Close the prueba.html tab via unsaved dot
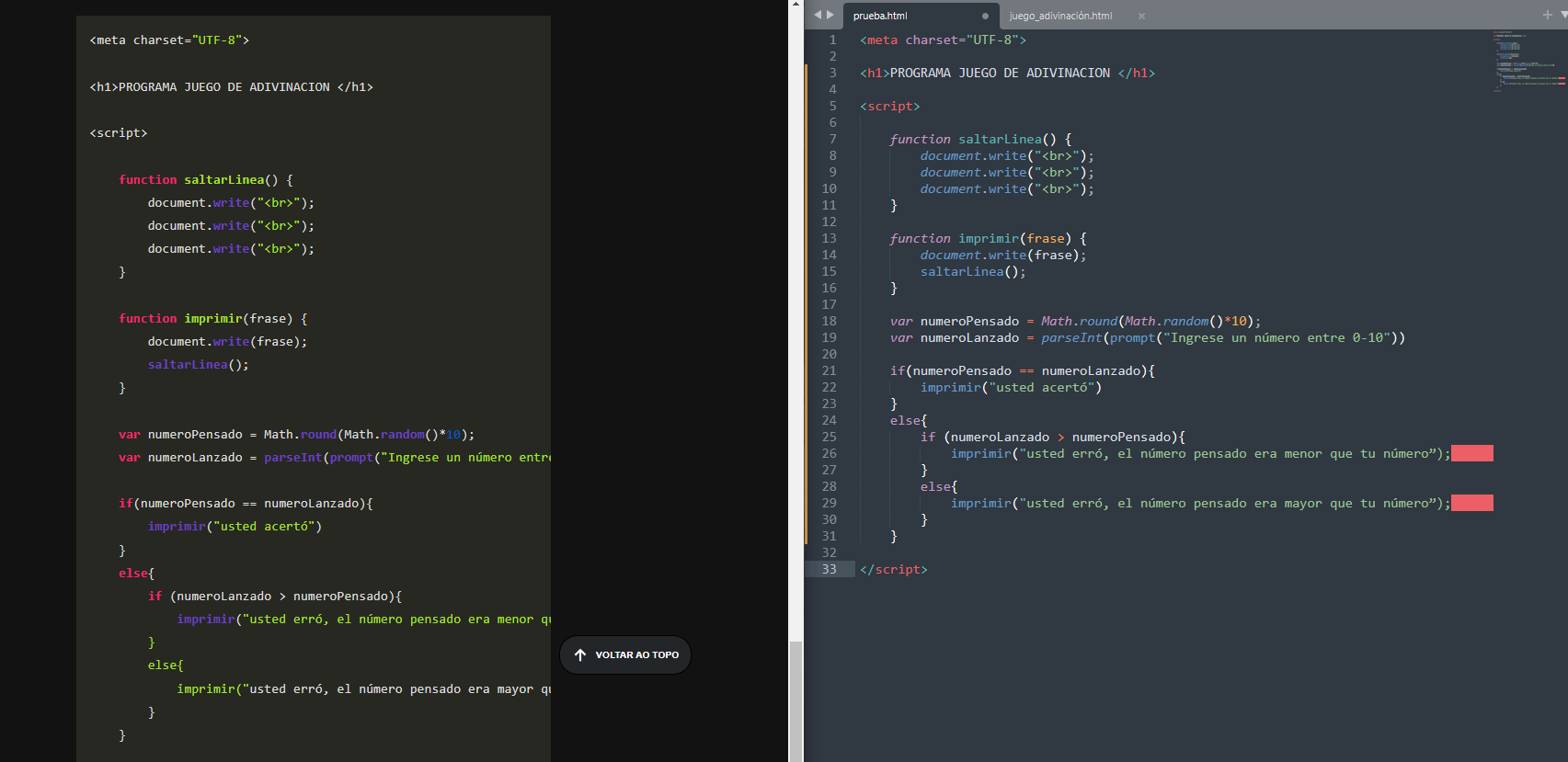Image resolution: width=1568 pixels, height=762 pixels. pos(985,16)
